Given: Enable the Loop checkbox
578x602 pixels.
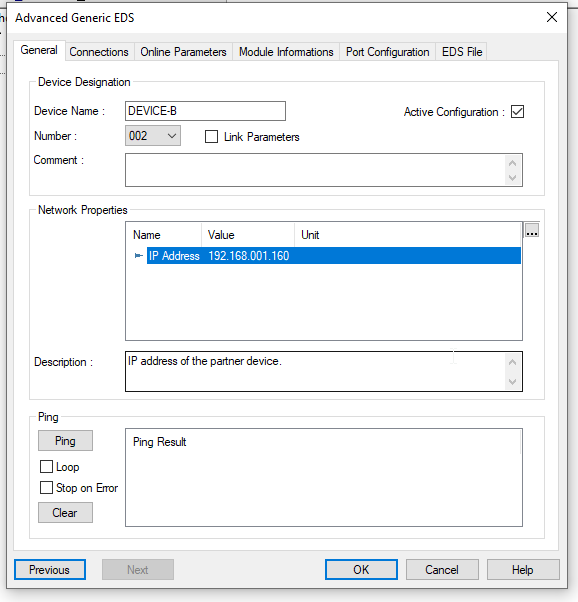Looking at the screenshot, I should (46, 467).
